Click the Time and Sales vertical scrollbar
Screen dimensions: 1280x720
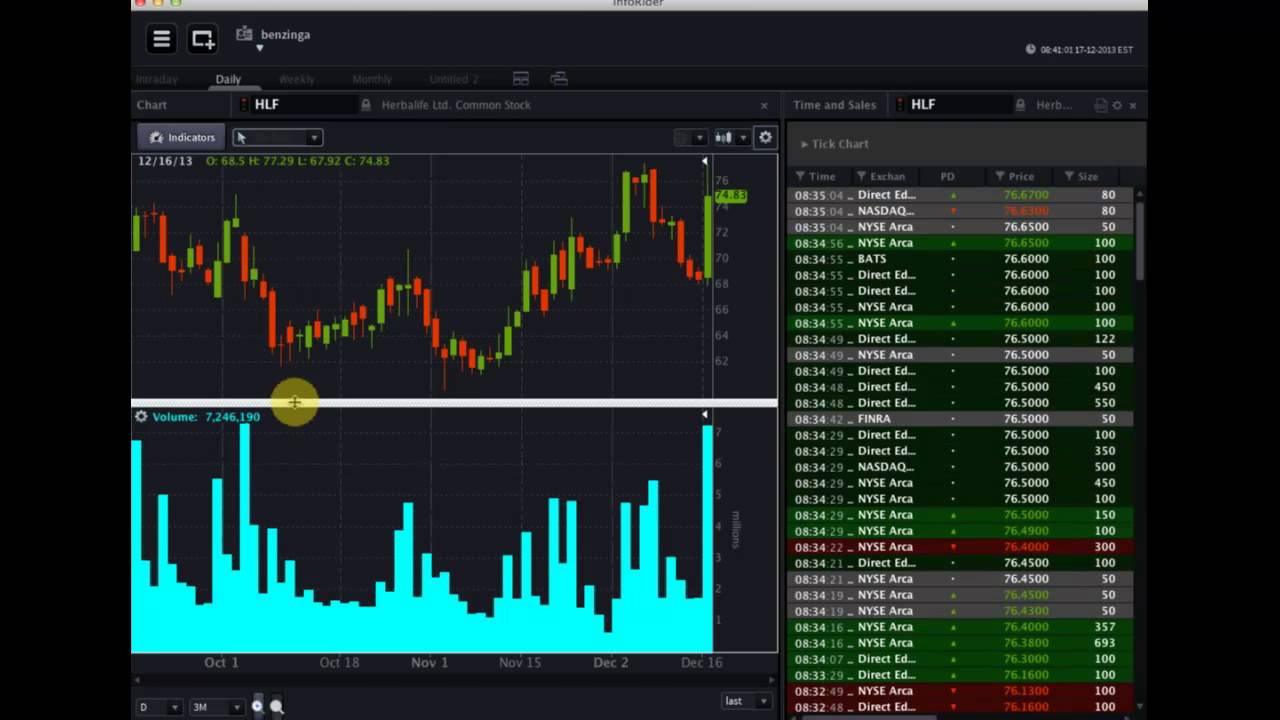coord(1139,240)
